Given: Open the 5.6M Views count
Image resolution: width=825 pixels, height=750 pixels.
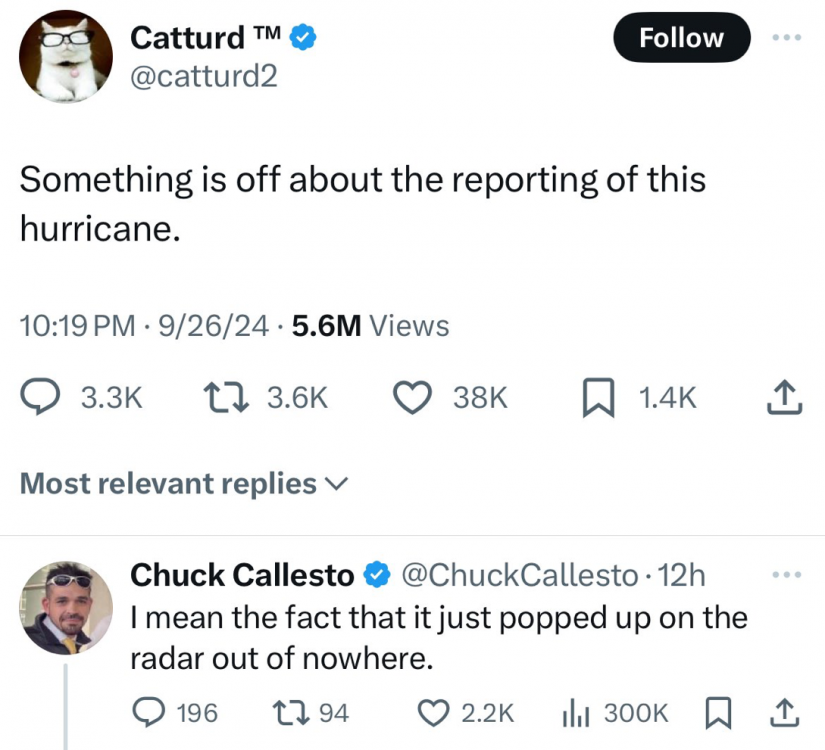Looking at the screenshot, I should pyautogui.click(x=371, y=326).
